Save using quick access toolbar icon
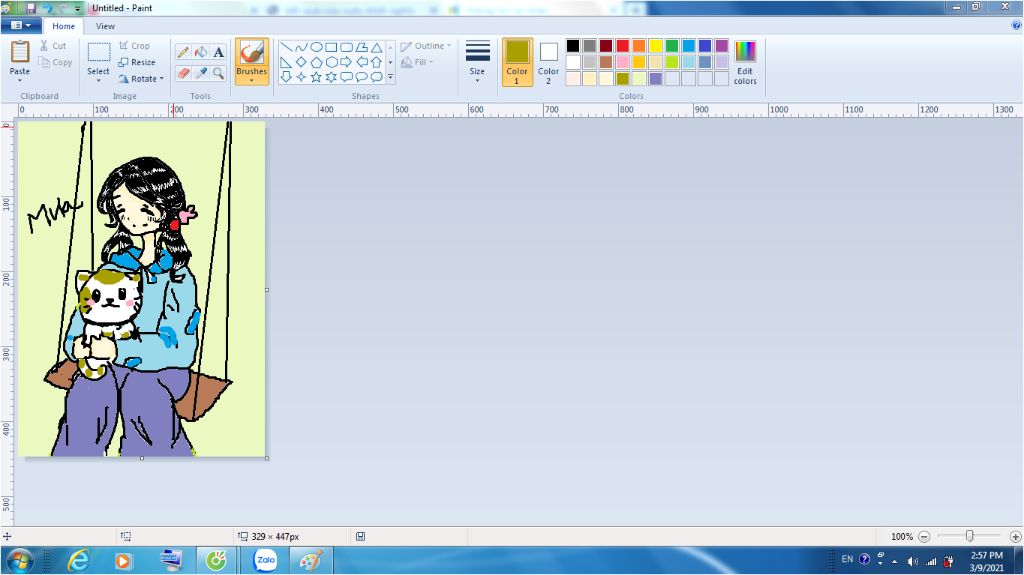Screen dimensions: 1024x575 (x=31, y=8)
